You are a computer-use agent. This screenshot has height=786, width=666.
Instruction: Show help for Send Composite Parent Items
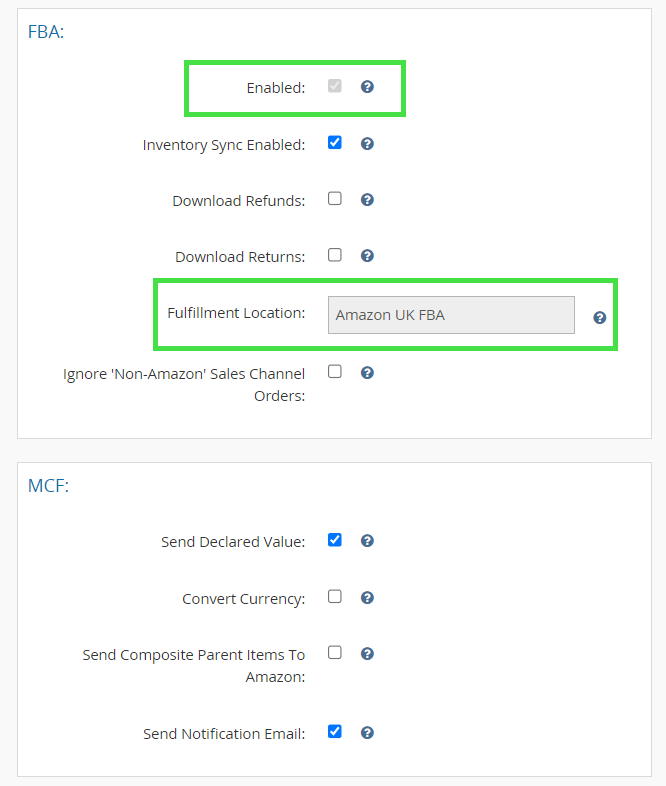point(367,654)
